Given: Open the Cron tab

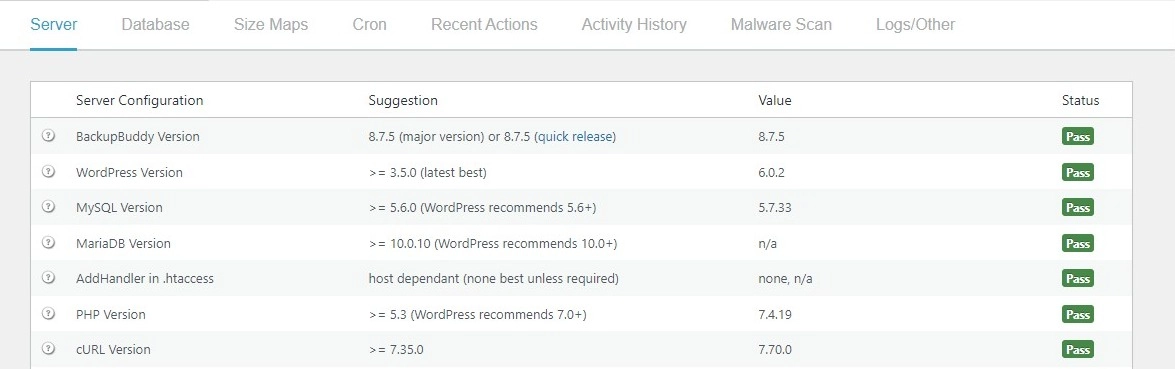Looking at the screenshot, I should (369, 25).
